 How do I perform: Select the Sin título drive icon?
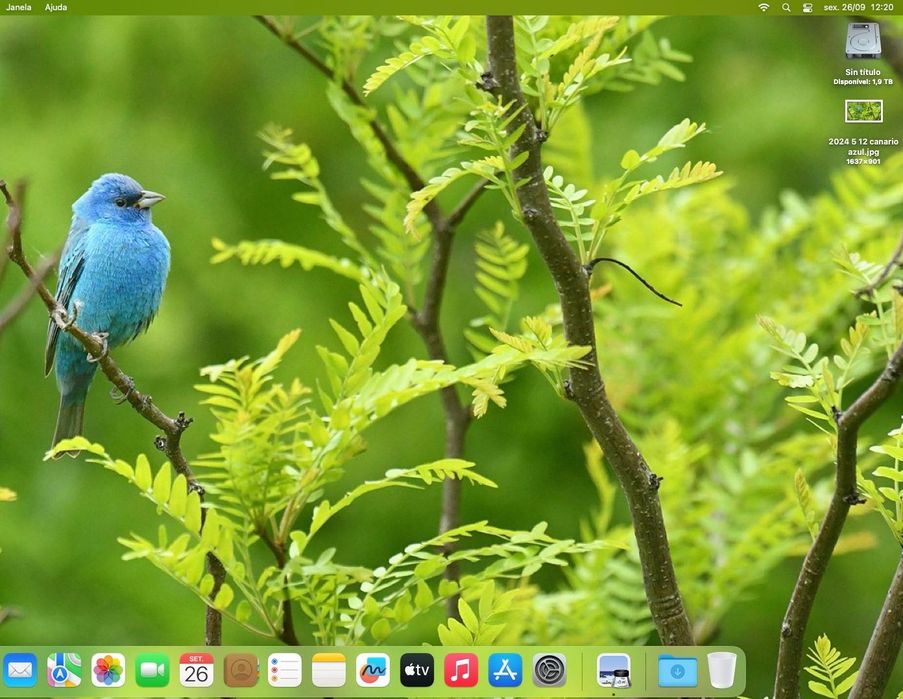[863, 40]
